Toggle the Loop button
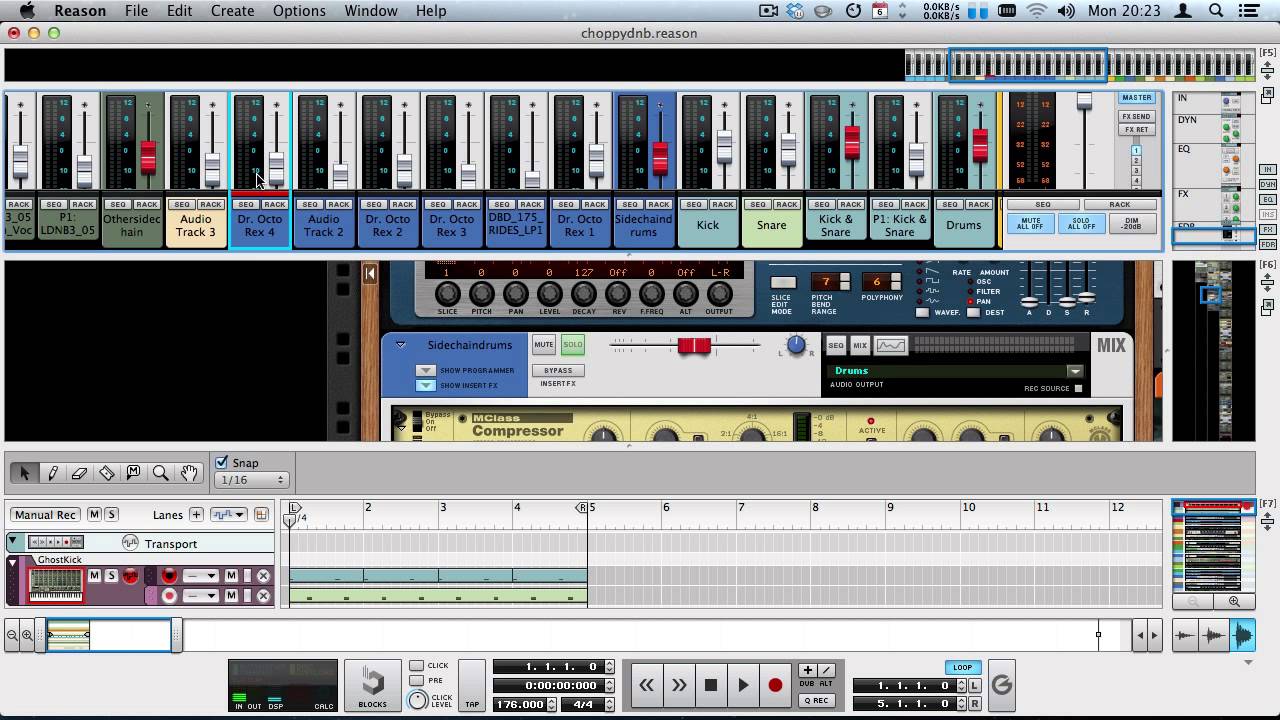The height and width of the screenshot is (720, 1280). (x=962, y=667)
